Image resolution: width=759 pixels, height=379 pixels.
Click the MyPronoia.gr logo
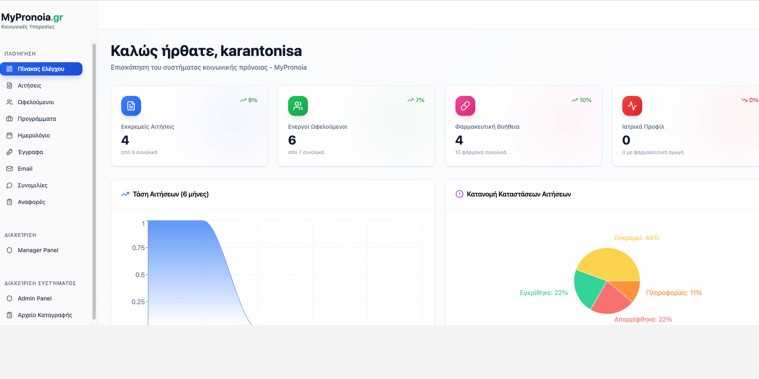[32, 17]
